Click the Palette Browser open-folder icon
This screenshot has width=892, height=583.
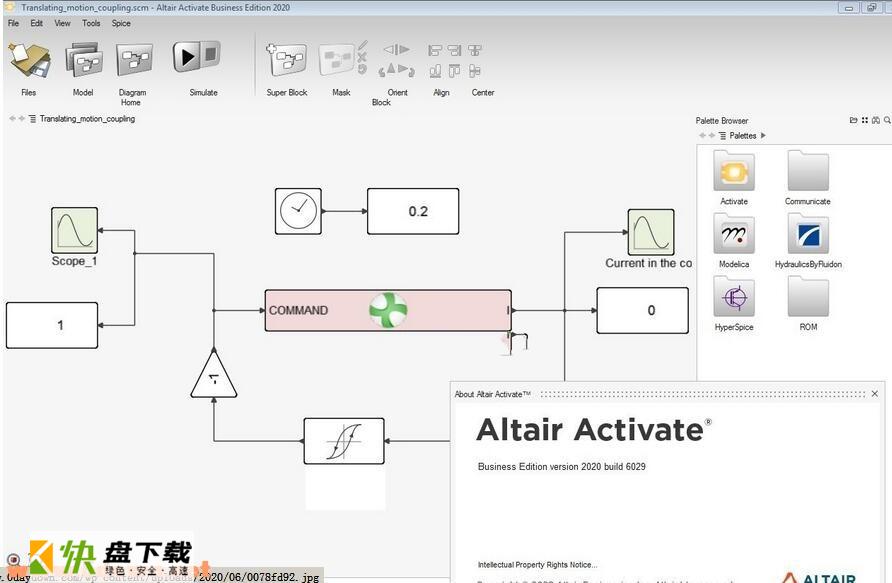[853, 120]
